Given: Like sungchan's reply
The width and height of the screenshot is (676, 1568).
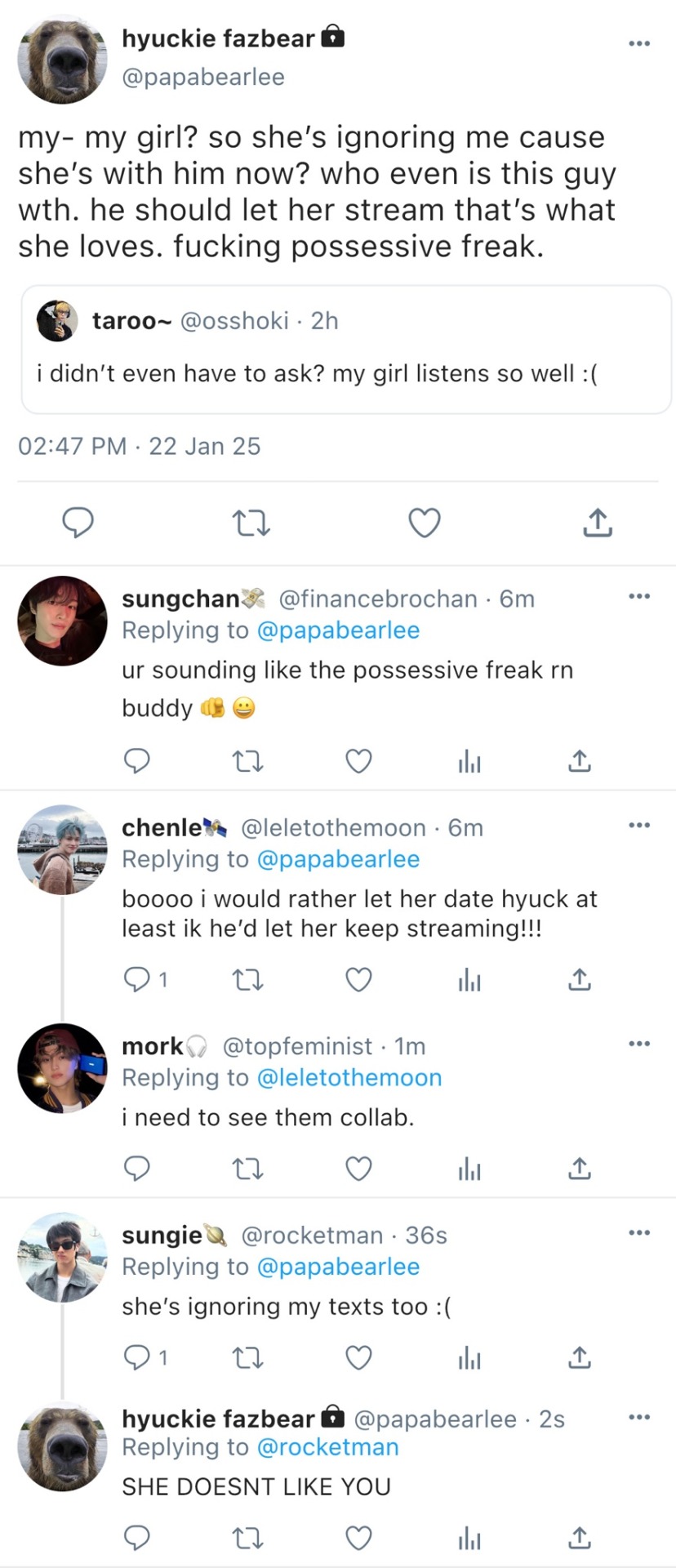Looking at the screenshot, I should [x=358, y=761].
